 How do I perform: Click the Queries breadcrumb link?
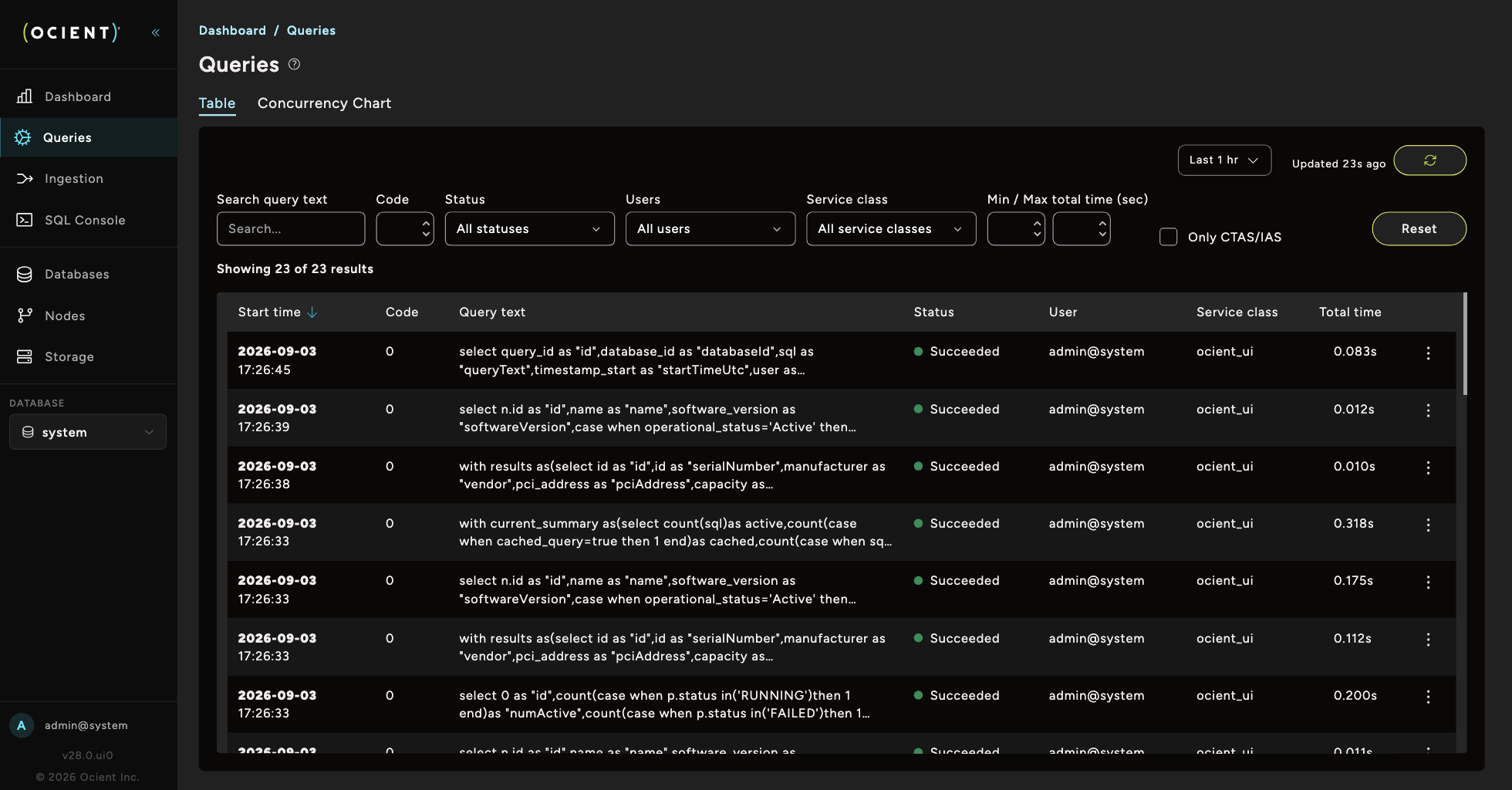pyautogui.click(x=311, y=31)
